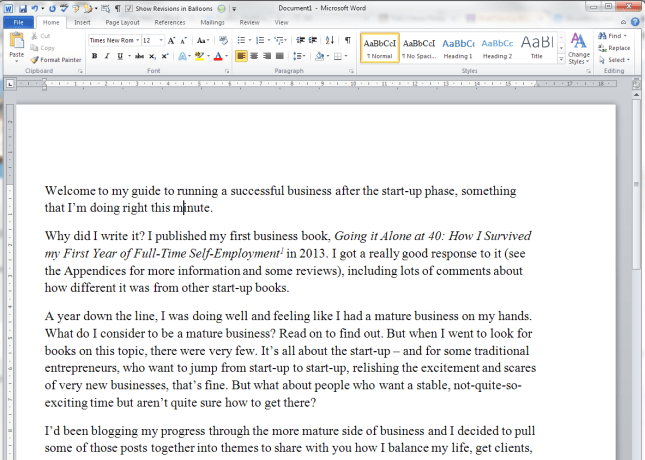The height and width of the screenshot is (460, 645).
Task: Expand the Styles gallery More arrow
Action: click(561, 60)
